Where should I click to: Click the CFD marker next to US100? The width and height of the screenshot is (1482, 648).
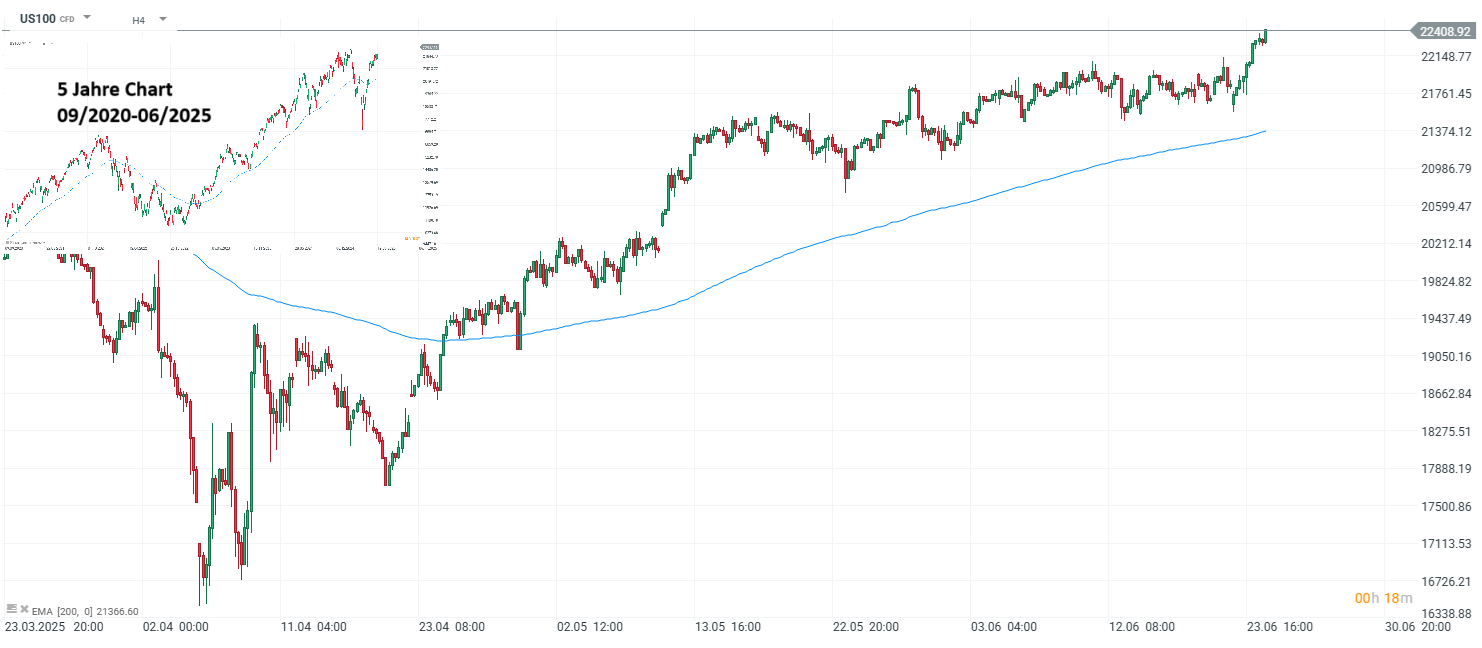point(67,18)
